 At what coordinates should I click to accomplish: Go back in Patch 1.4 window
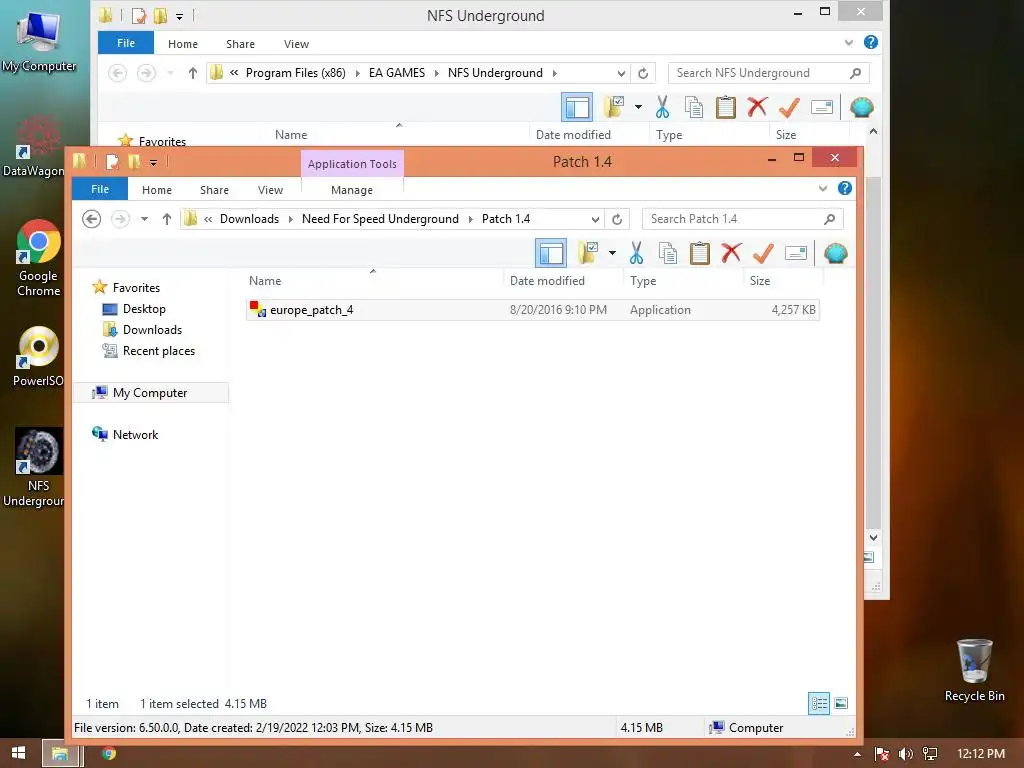[x=91, y=219]
